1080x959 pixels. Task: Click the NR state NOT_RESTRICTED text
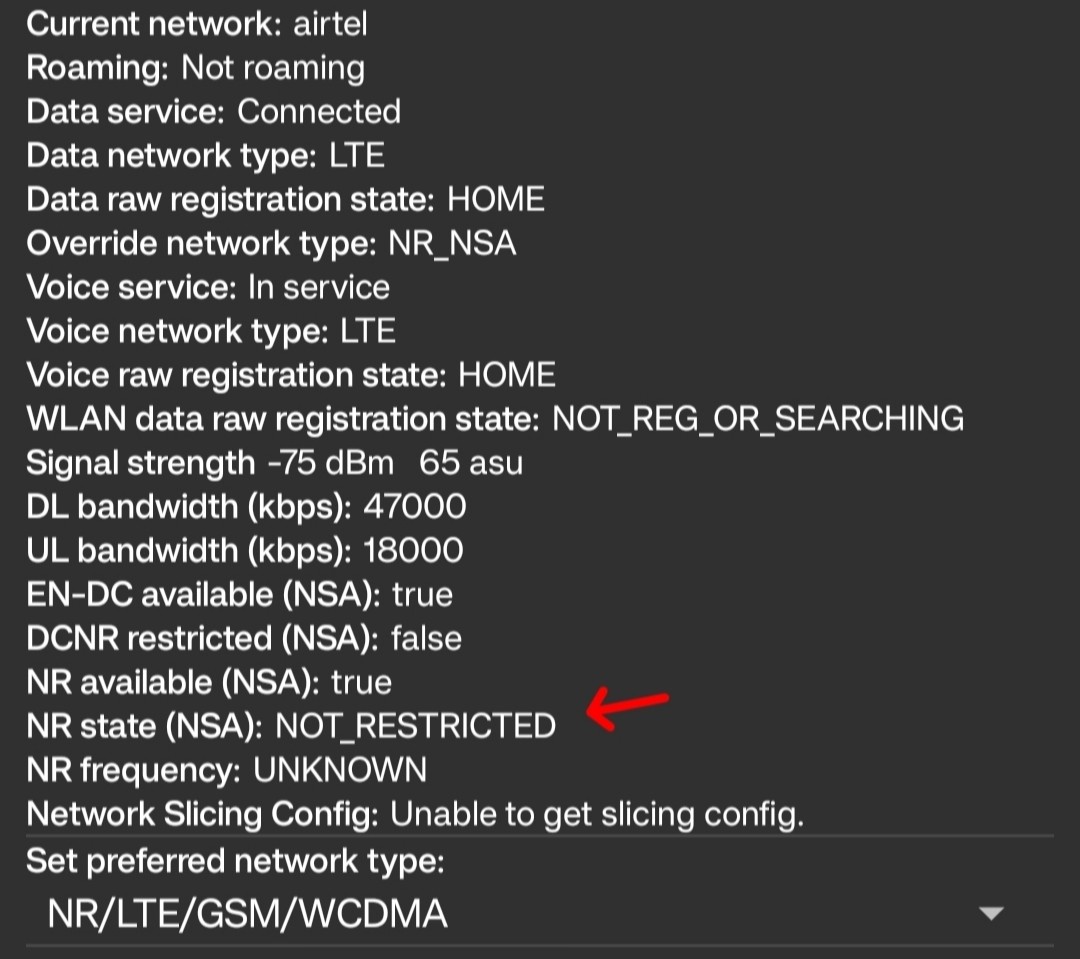[415, 725]
